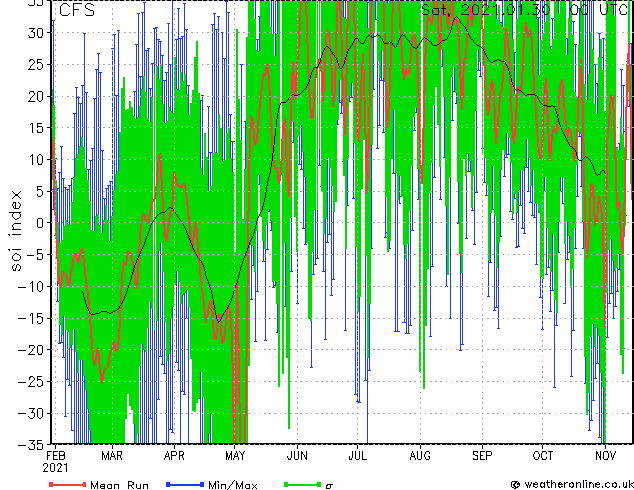The image size is (634, 490).
Task: Click the red Mean Run legend line
Action: pyautogui.click(x=68, y=484)
